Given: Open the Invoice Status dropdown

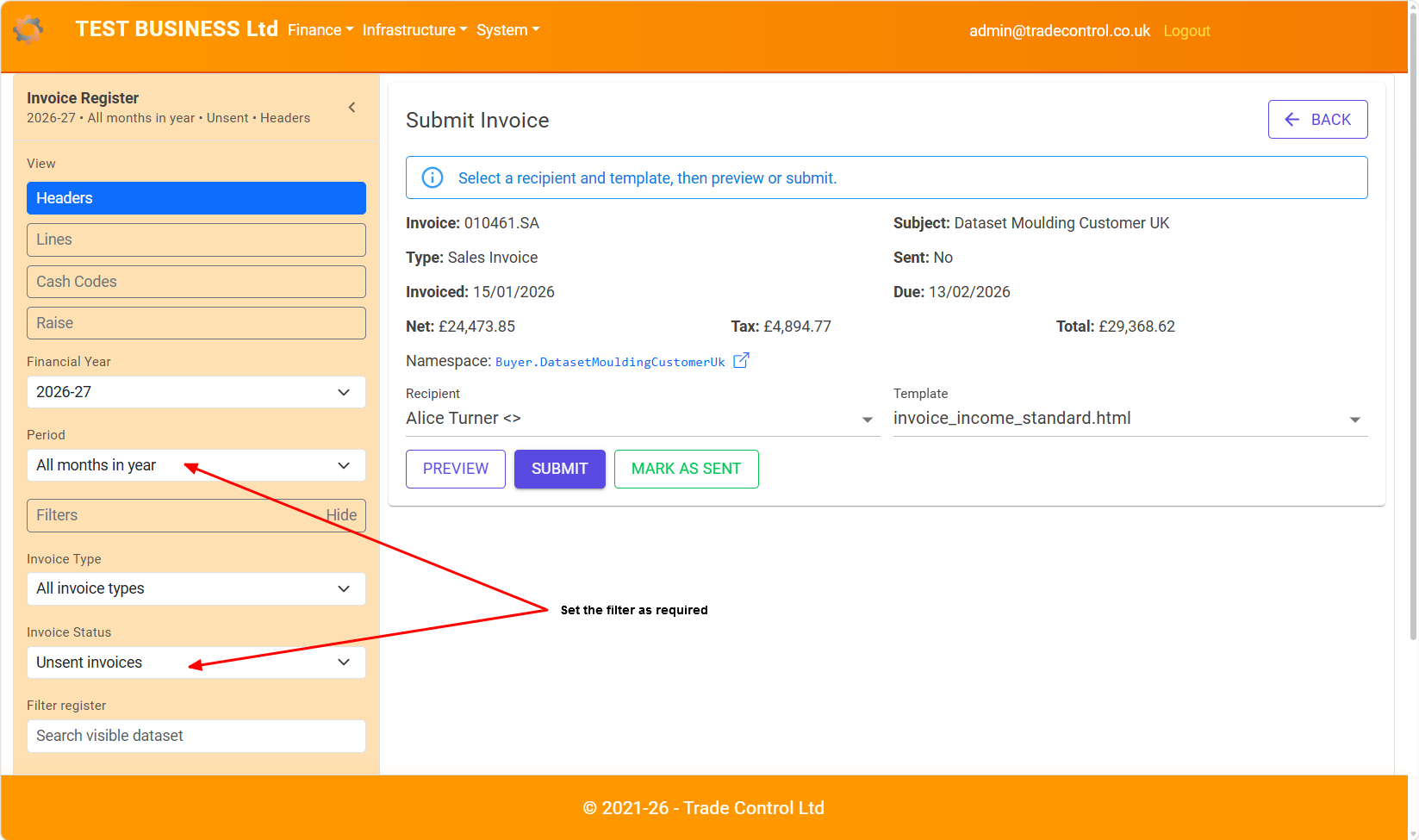Looking at the screenshot, I should 196,663.
